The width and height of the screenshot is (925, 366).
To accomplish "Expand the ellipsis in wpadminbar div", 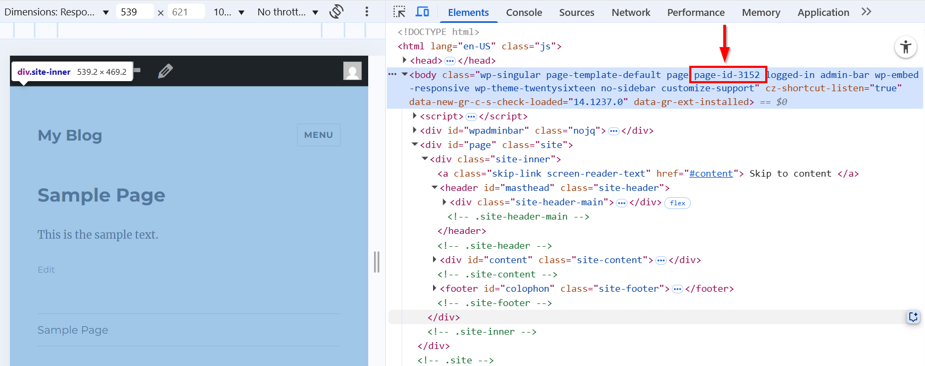I will click(614, 130).
